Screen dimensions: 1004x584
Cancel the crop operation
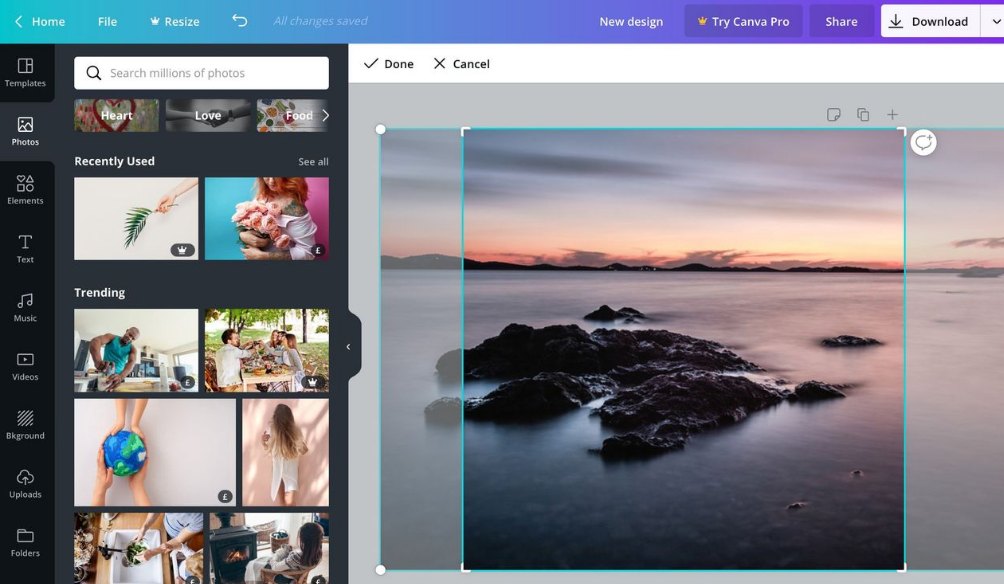click(461, 64)
